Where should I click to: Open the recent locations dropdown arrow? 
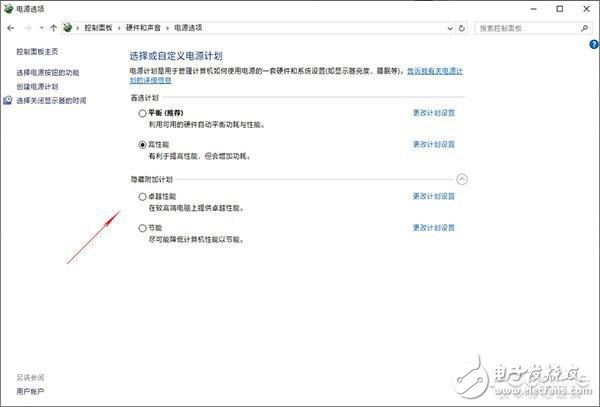41,28
